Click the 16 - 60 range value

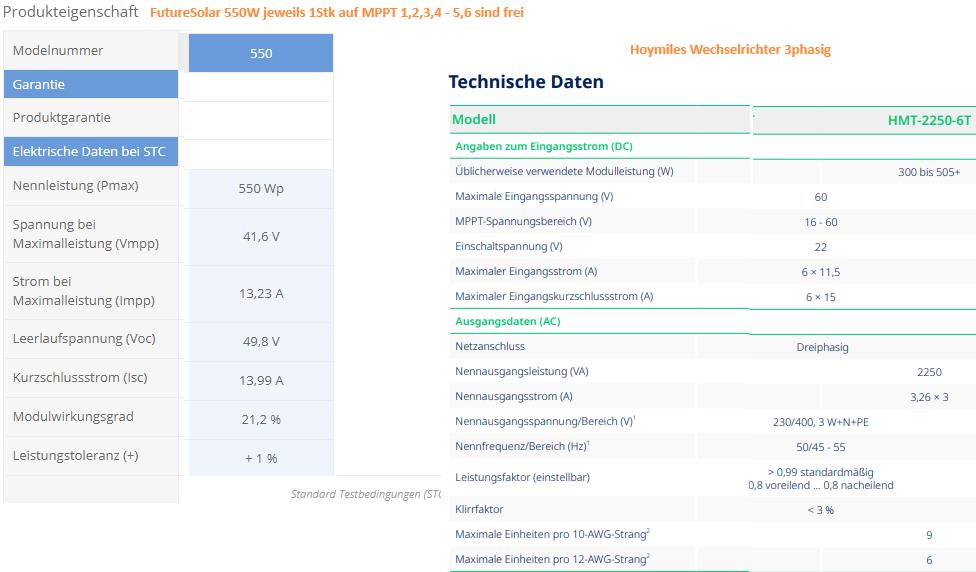click(x=820, y=222)
